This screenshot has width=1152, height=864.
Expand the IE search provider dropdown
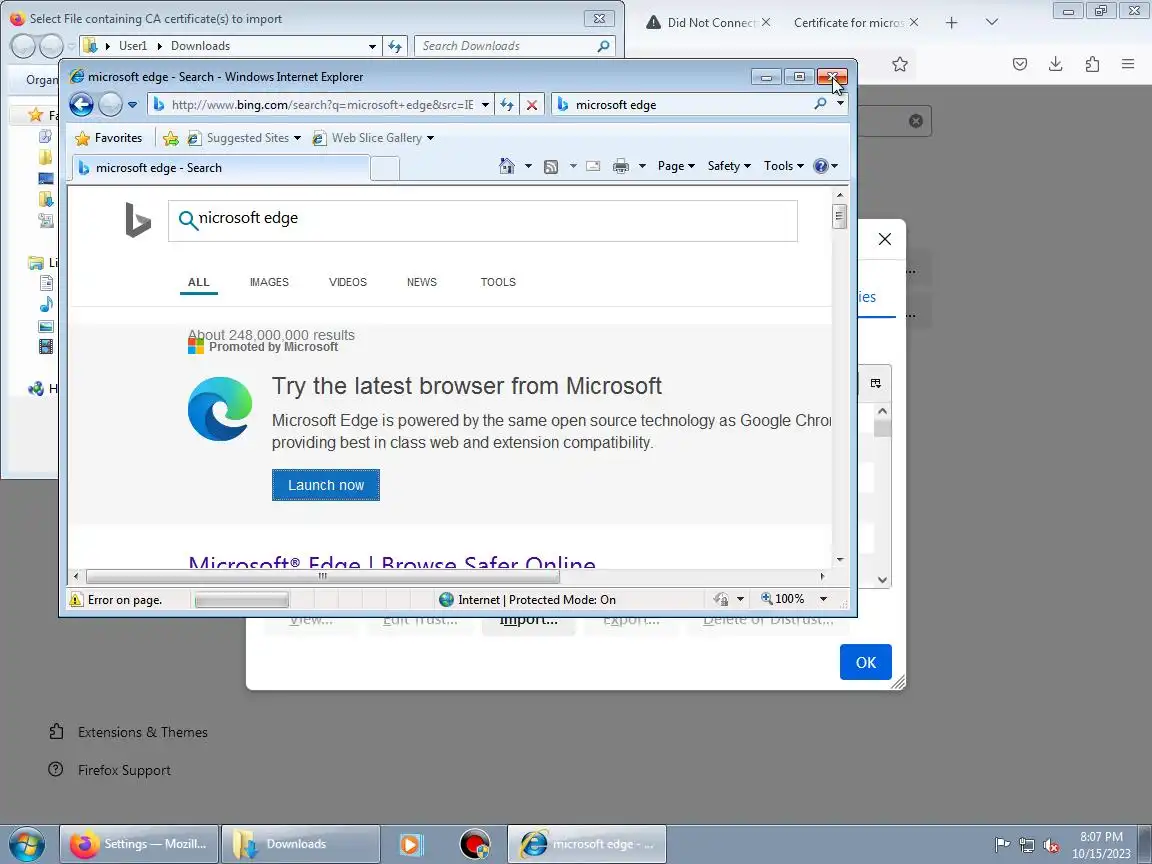[x=840, y=104]
